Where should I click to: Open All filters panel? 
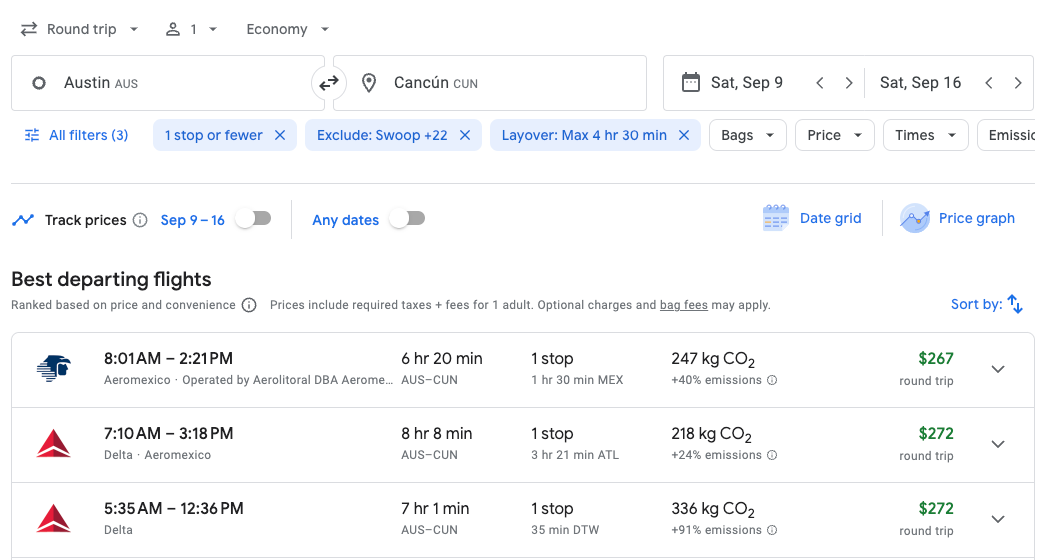click(77, 135)
